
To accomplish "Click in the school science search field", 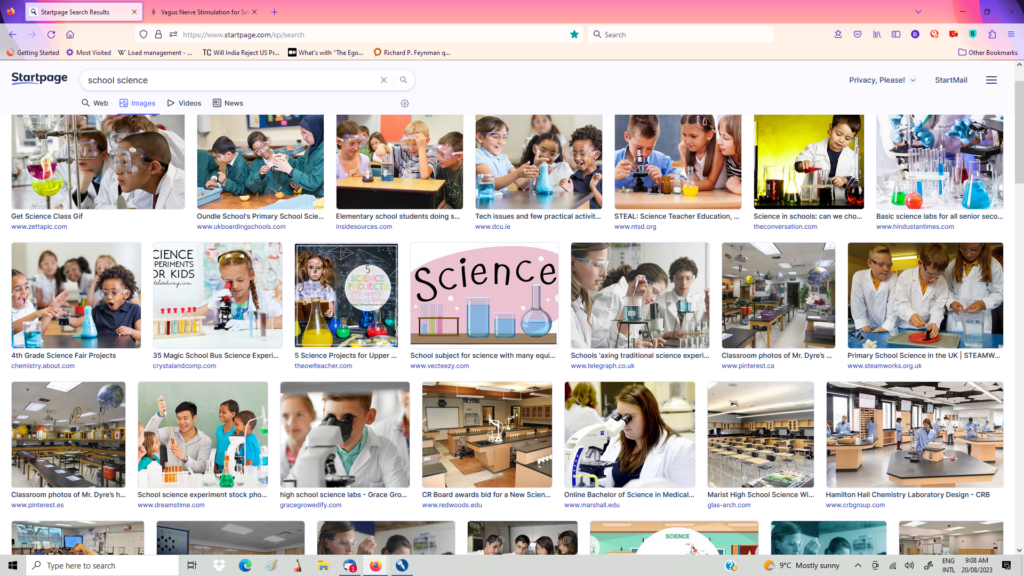I will (230, 80).
